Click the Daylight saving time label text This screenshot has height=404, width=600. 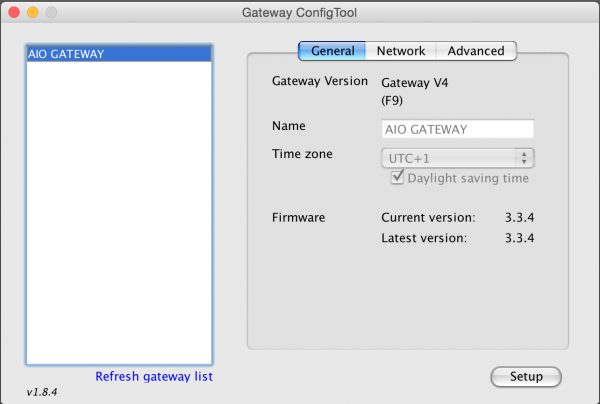click(468, 178)
